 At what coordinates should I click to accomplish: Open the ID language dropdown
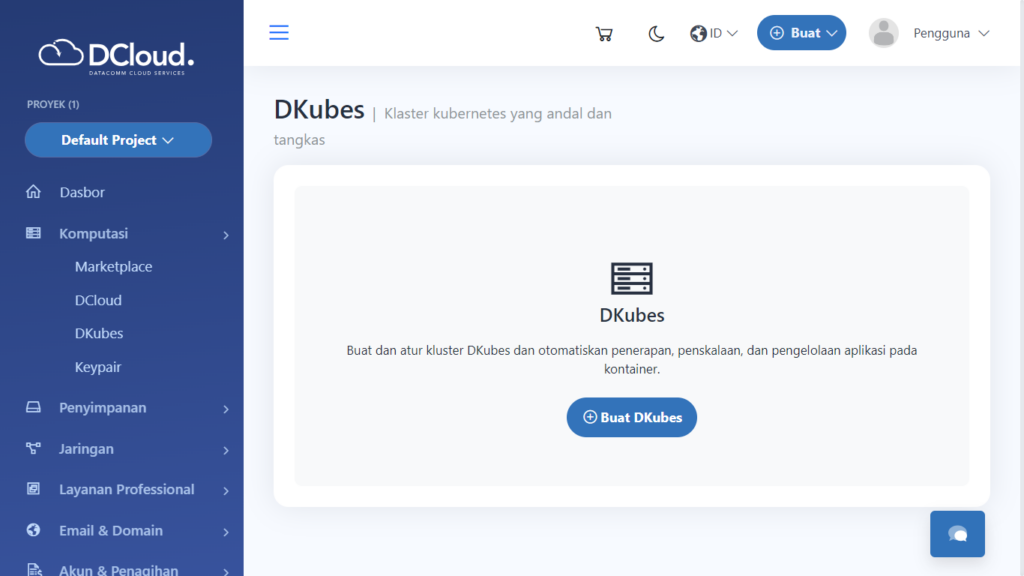tap(714, 33)
